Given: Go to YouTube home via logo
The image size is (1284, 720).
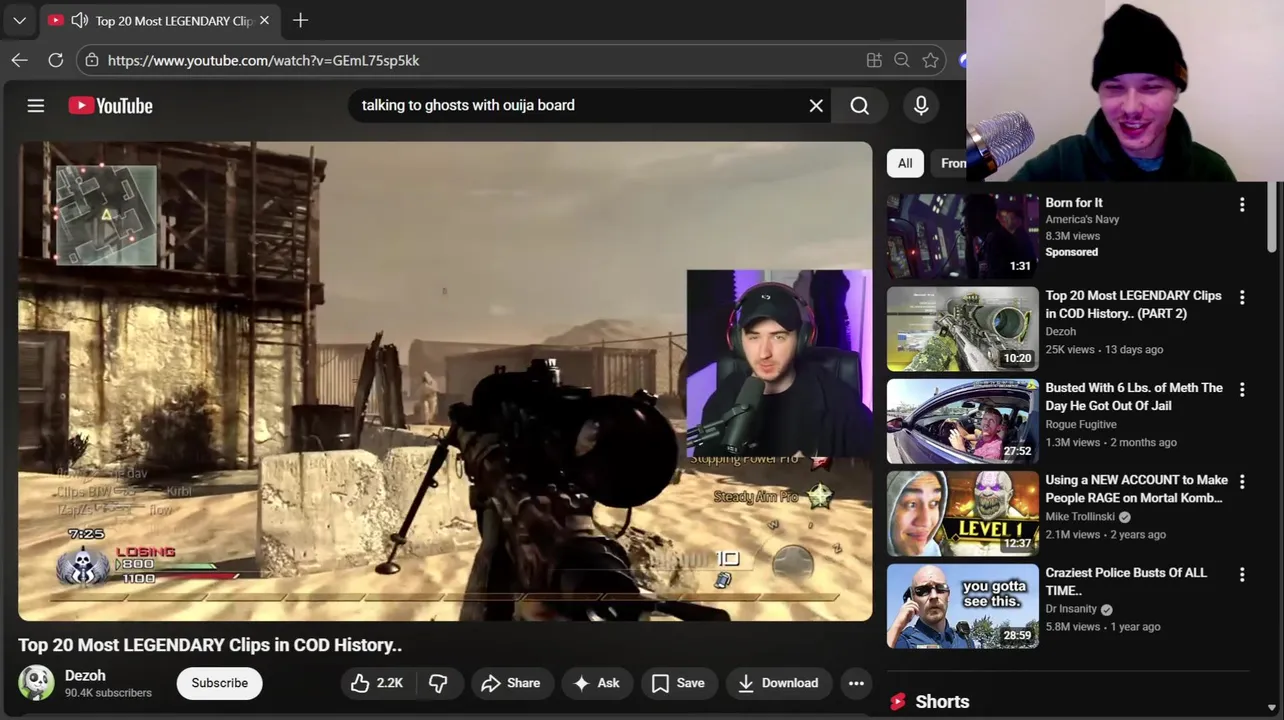Looking at the screenshot, I should pyautogui.click(x=110, y=105).
